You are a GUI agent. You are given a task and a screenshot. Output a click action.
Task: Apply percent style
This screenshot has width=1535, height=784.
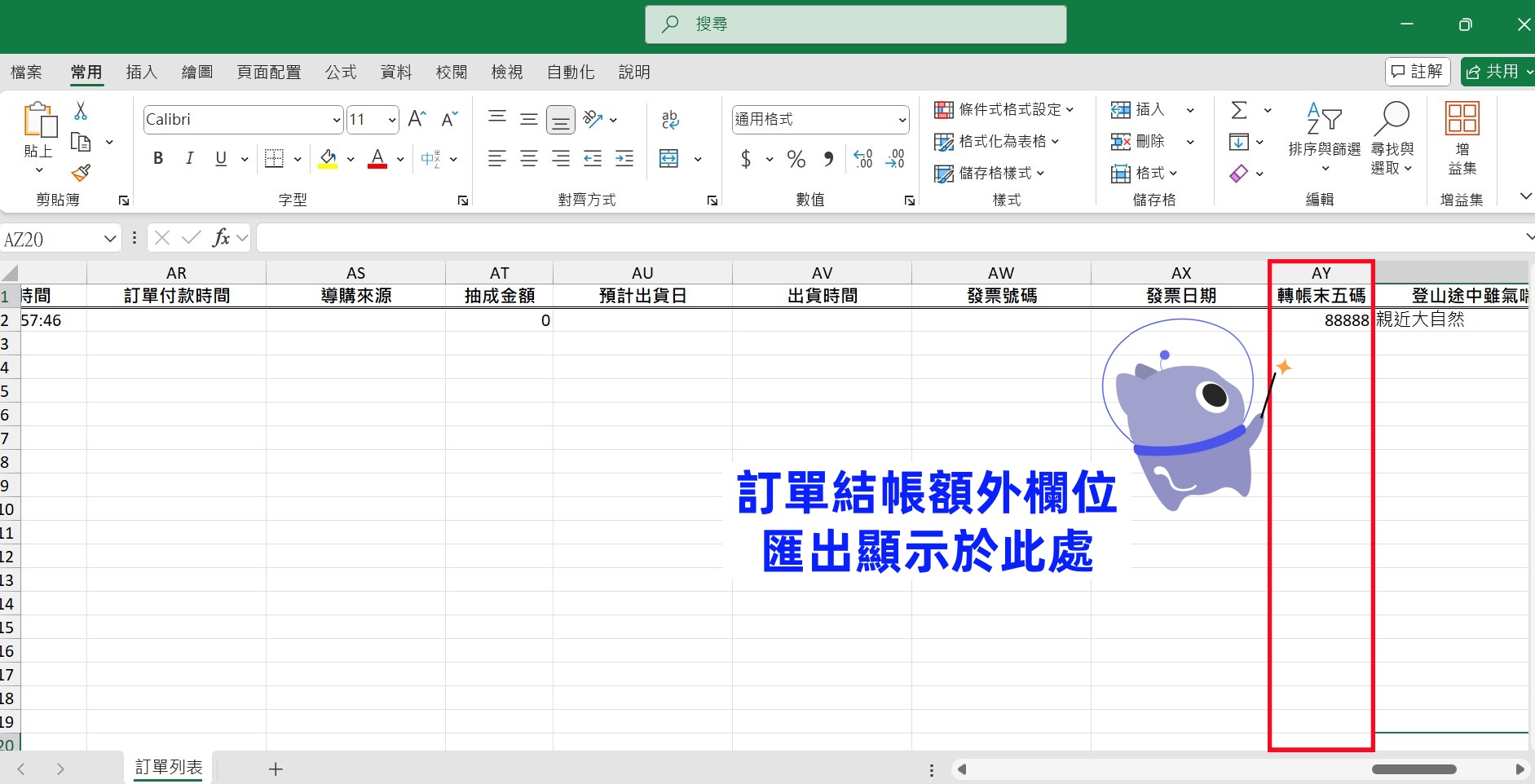pos(796,158)
